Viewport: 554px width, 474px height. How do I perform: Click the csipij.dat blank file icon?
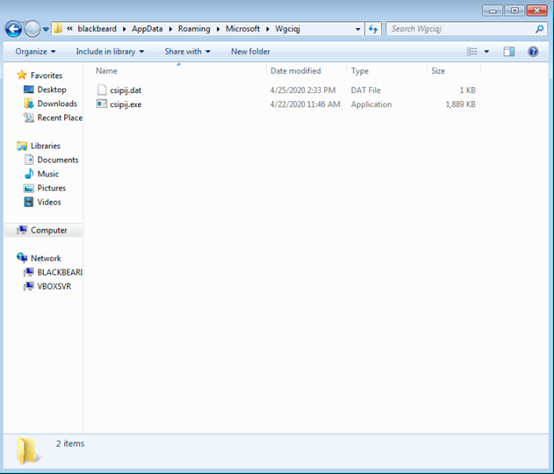[102, 90]
